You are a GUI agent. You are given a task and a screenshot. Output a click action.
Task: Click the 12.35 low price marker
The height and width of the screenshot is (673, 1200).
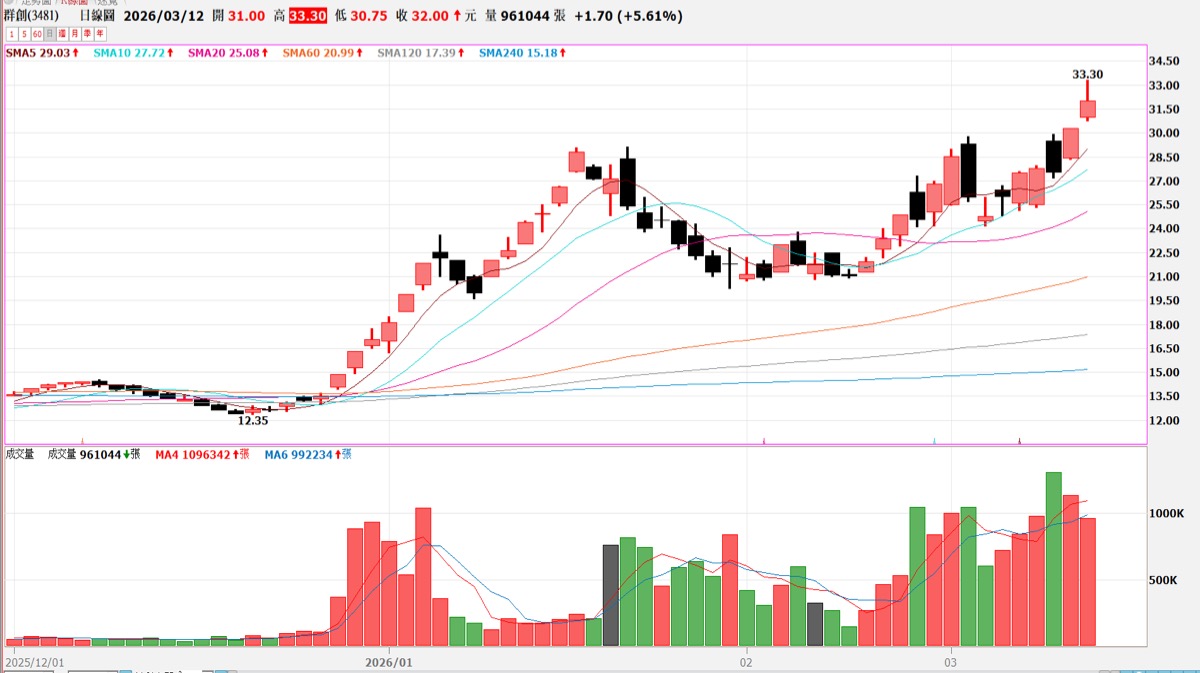pos(252,421)
